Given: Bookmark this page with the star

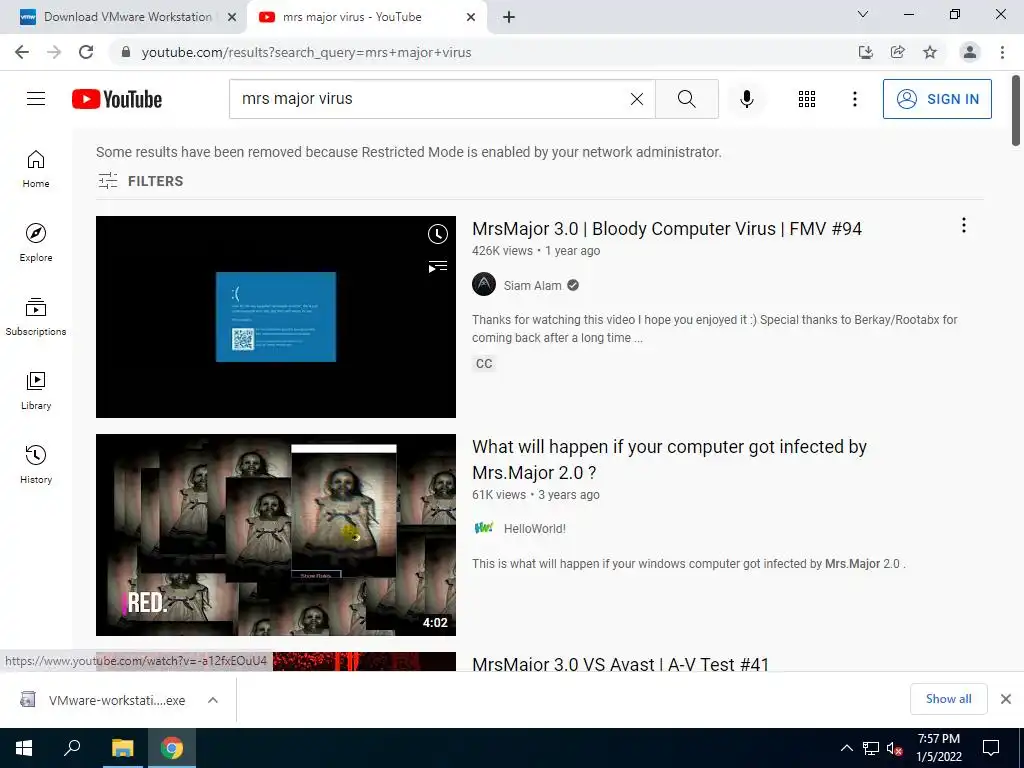Looking at the screenshot, I should [x=930, y=52].
